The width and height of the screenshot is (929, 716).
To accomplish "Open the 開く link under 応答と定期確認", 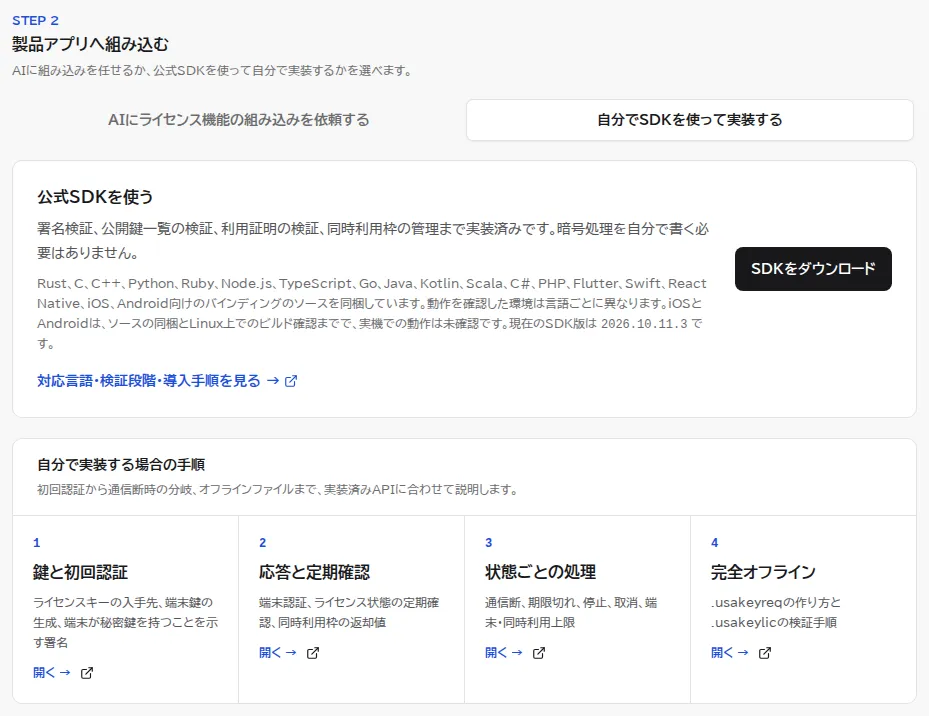I will (278, 653).
